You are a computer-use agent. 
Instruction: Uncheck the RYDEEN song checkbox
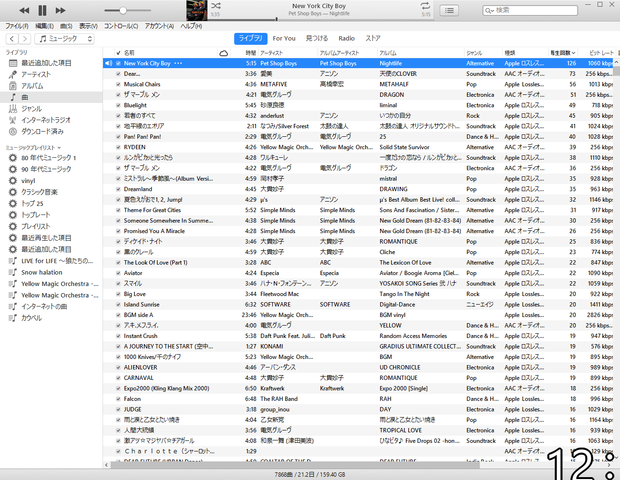point(118,147)
